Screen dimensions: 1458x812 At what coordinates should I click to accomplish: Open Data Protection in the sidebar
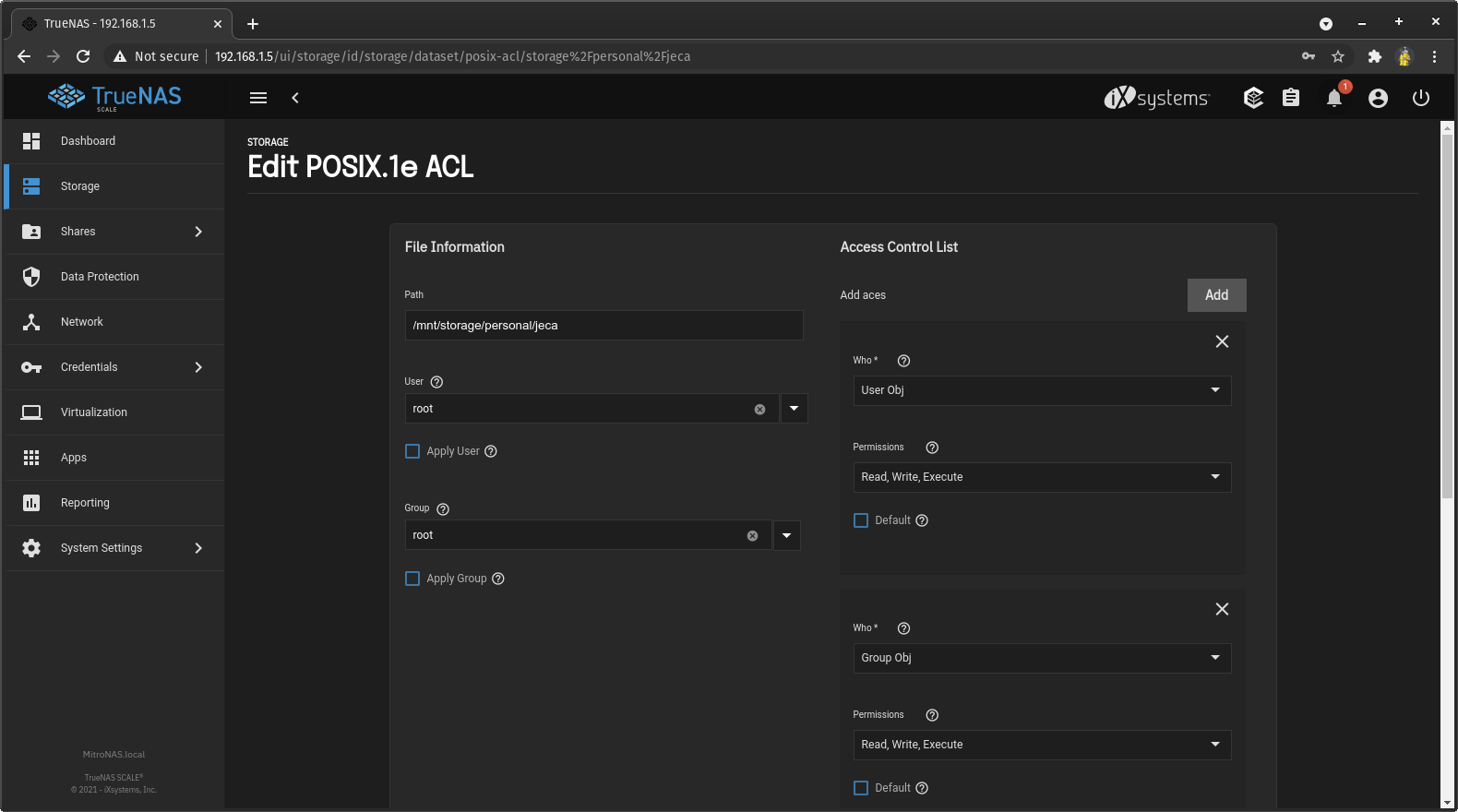pos(114,277)
